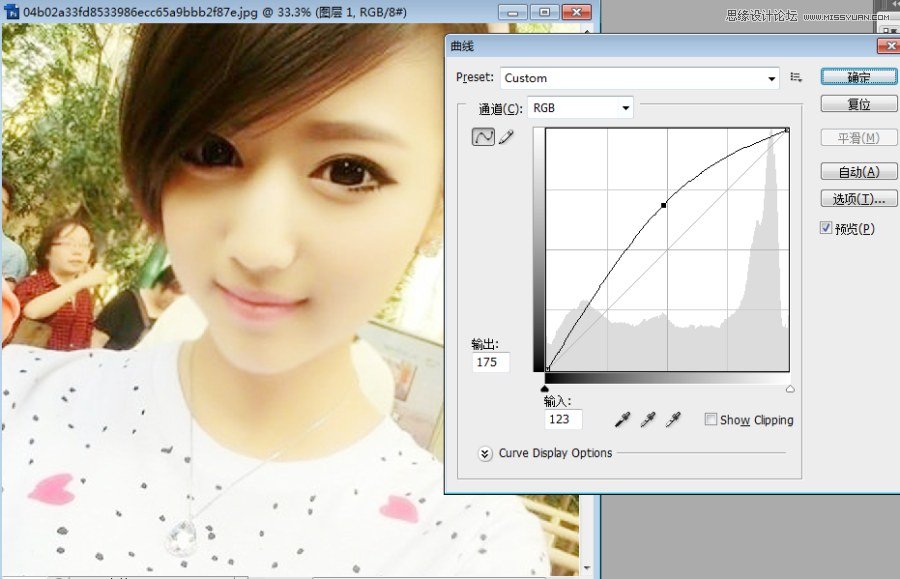Screen dimensions: 900x579
Task: Select the edit-points curve tool
Action: [x=483, y=138]
